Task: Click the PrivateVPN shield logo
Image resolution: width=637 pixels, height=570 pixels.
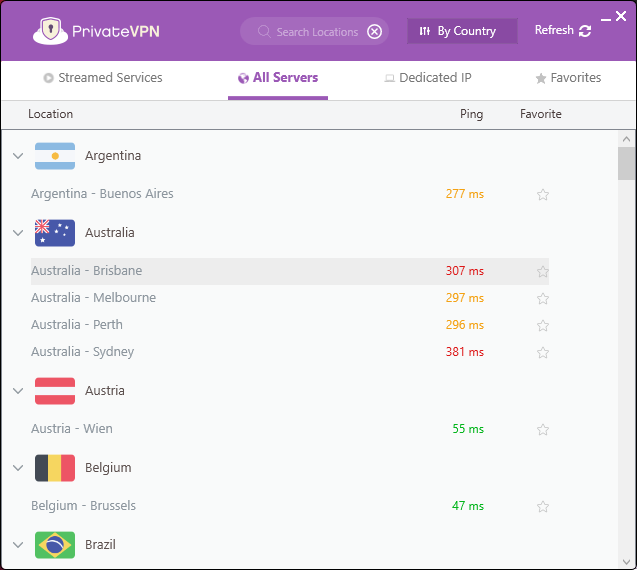Action: tap(50, 31)
